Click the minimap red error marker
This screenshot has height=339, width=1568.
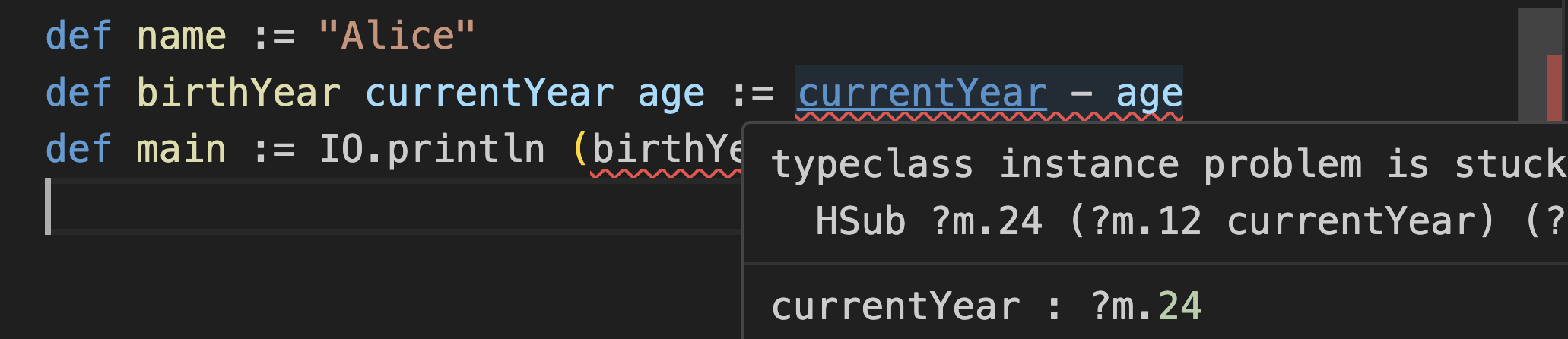[1554, 87]
